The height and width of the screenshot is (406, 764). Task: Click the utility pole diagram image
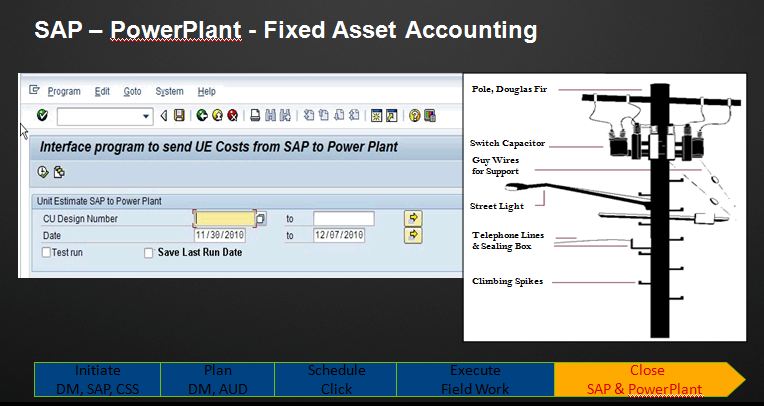coord(605,207)
